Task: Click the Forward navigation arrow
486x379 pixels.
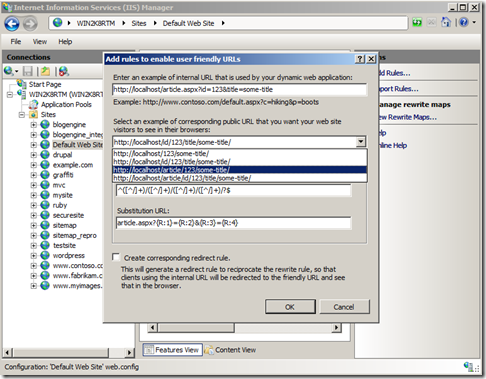Action: pos(30,24)
